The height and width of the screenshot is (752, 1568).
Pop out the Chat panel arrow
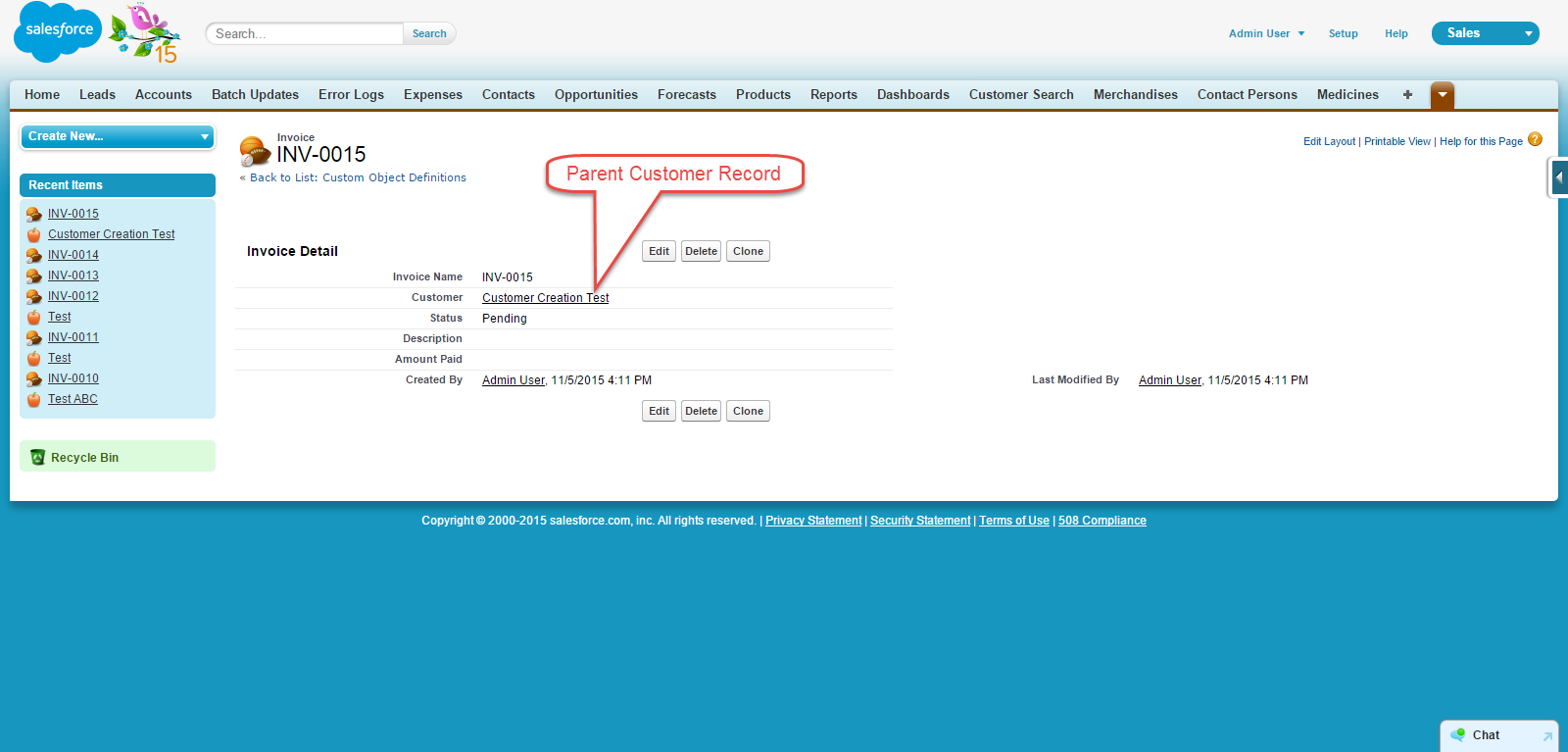1546,735
